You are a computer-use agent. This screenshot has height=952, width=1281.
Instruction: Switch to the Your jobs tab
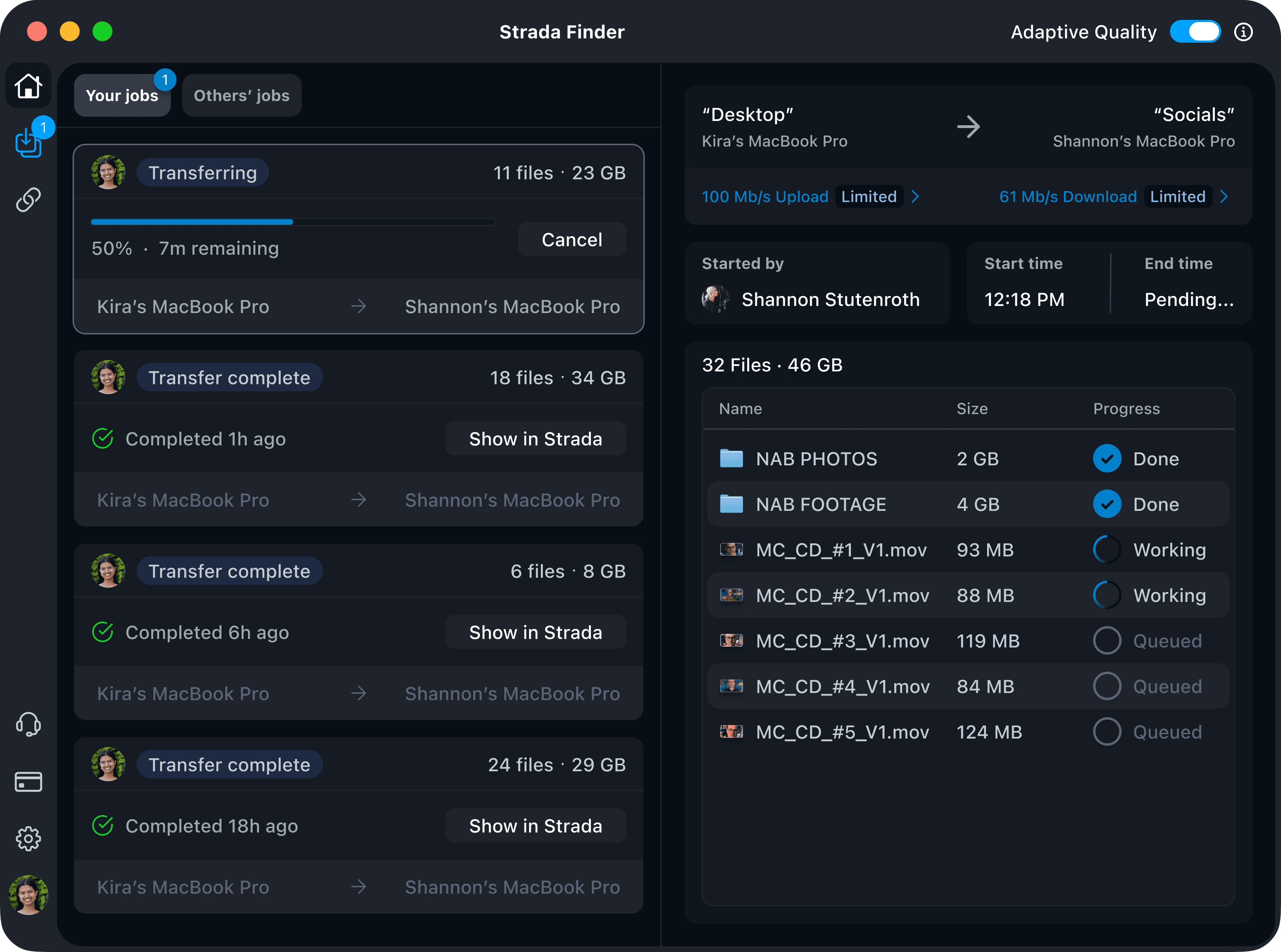point(122,96)
